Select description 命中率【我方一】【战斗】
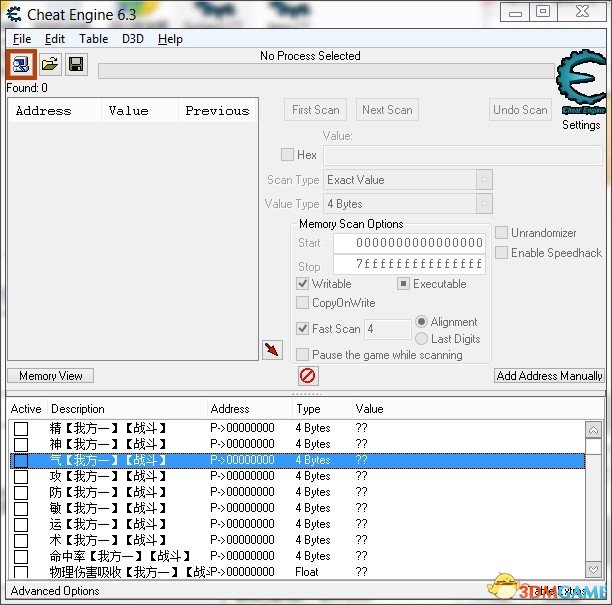 tap(120, 556)
